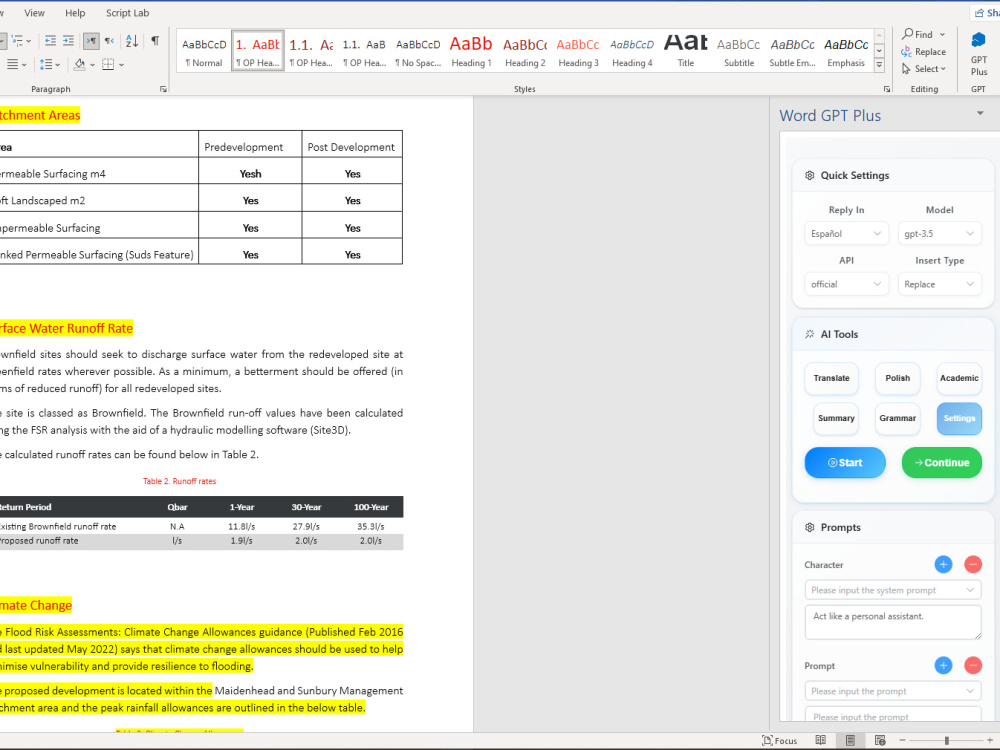The height and width of the screenshot is (750, 1000).
Task: Click the zoom slider handle
Action: click(947, 740)
